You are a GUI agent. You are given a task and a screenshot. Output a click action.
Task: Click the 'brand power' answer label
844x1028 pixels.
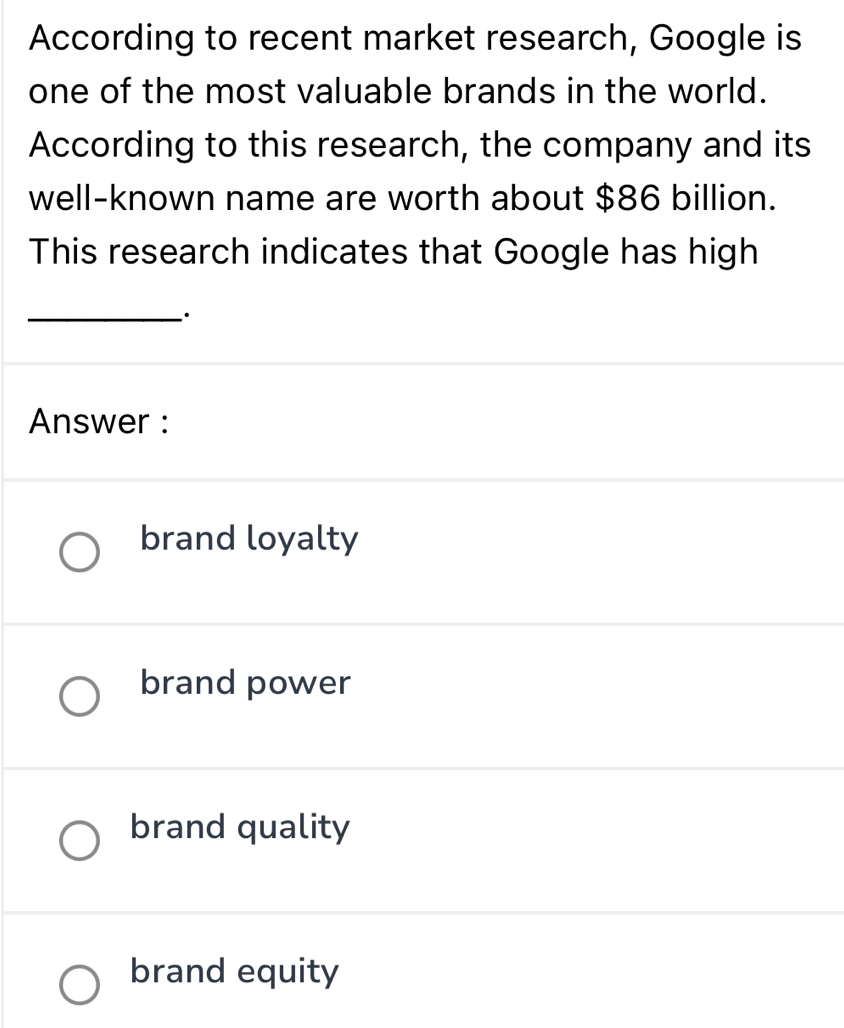click(x=246, y=683)
